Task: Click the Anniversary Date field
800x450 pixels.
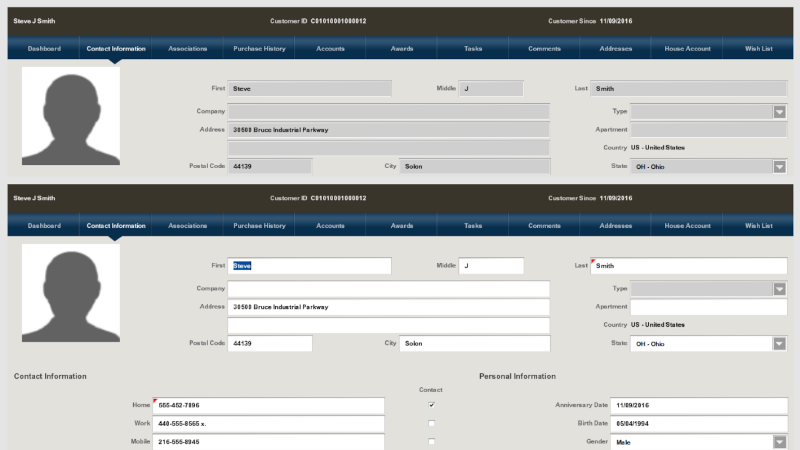Action: [699, 405]
